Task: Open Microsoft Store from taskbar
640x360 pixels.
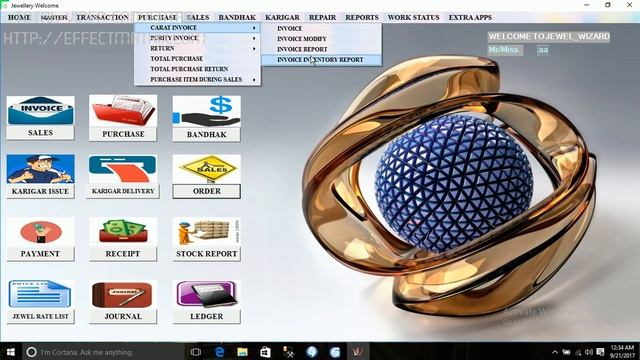Action: (265, 352)
